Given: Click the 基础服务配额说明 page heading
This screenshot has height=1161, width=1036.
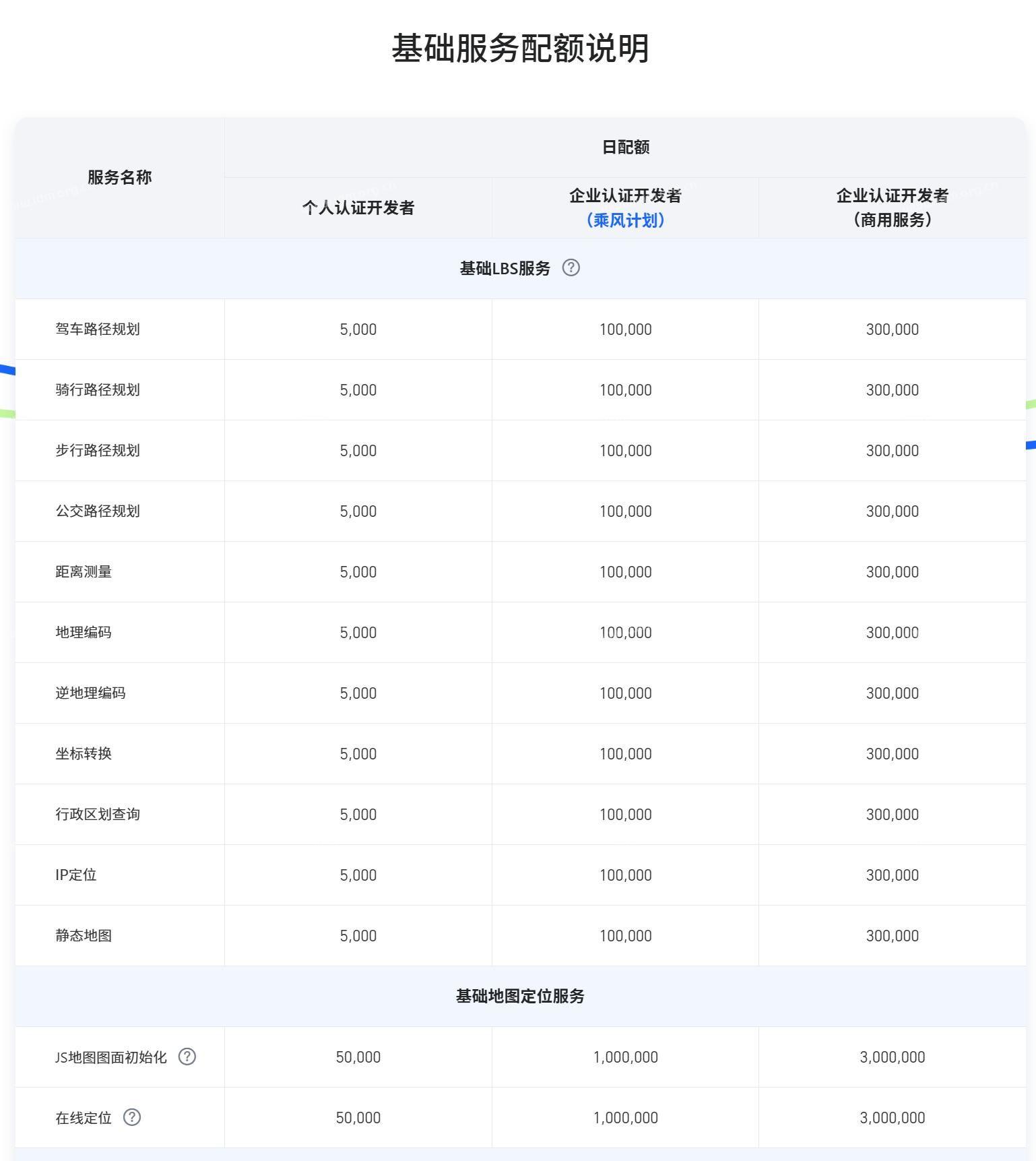Looking at the screenshot, I should pos(520,49).
